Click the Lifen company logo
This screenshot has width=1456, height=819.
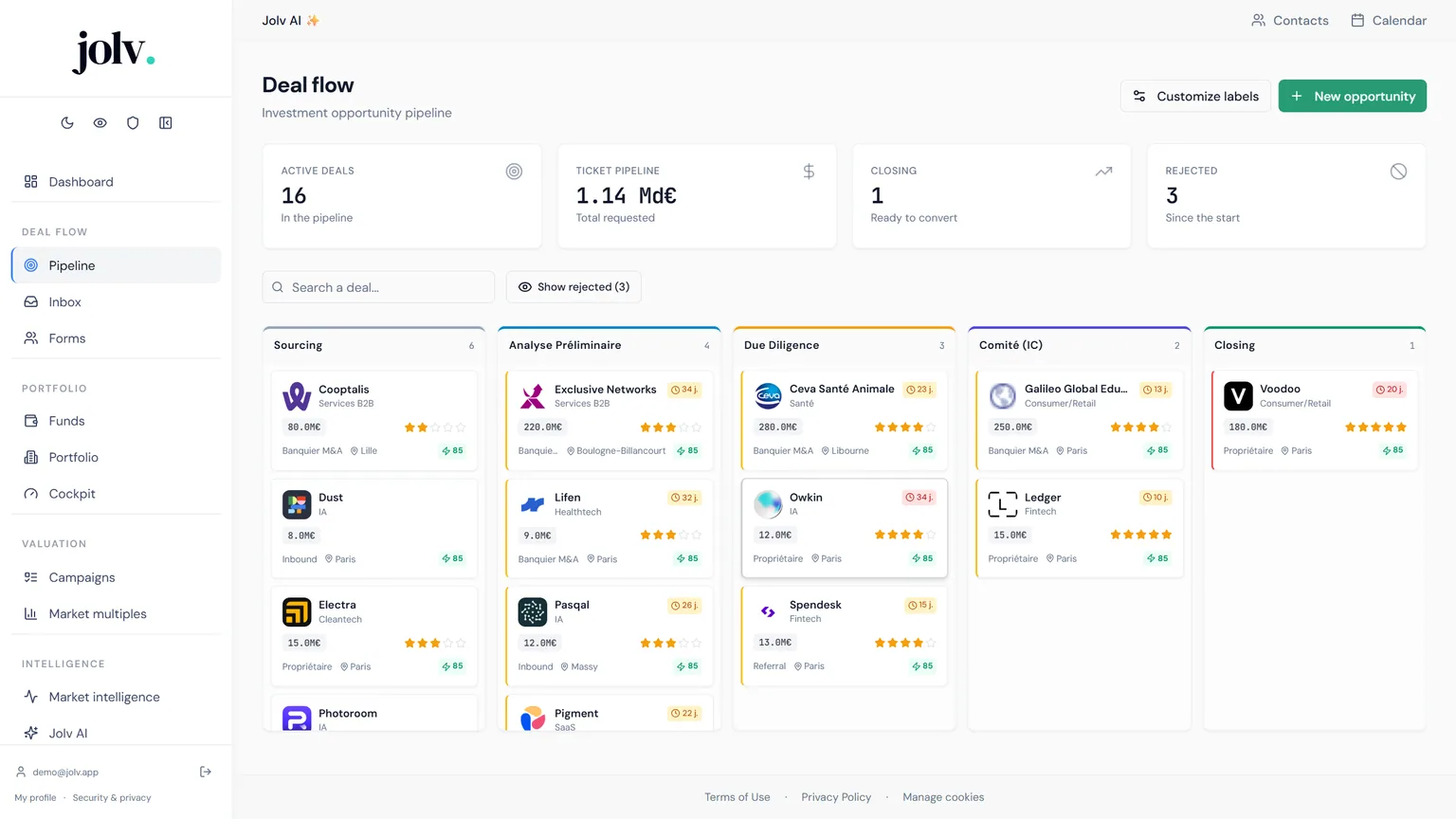(x=533, y=504)
